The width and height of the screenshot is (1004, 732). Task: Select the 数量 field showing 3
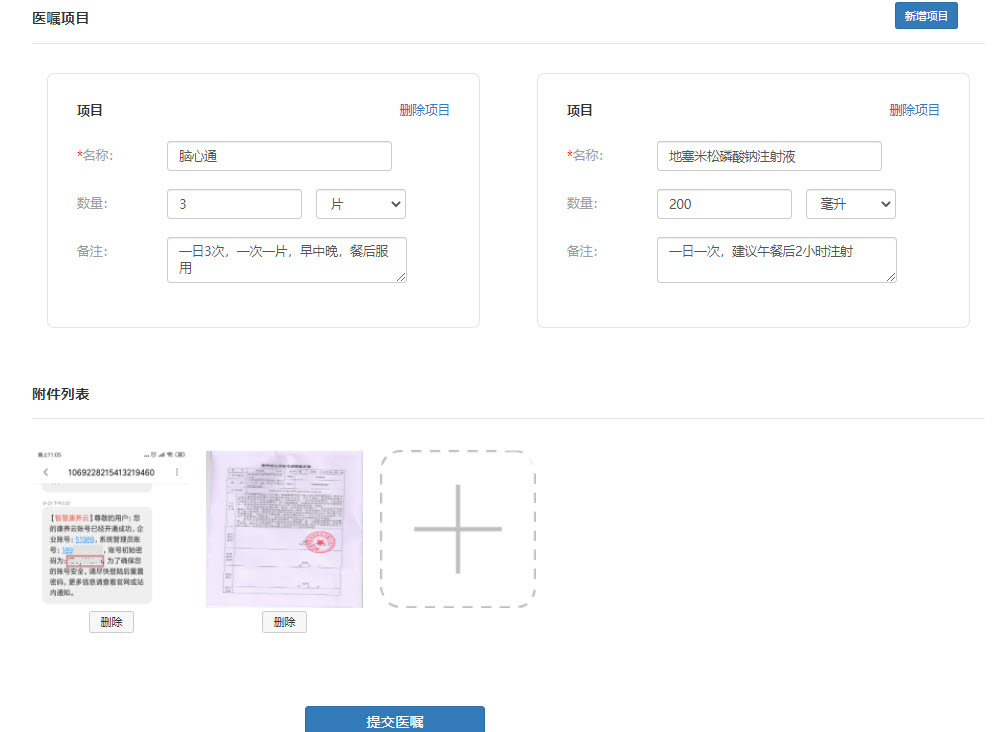[x=233, y=204]
